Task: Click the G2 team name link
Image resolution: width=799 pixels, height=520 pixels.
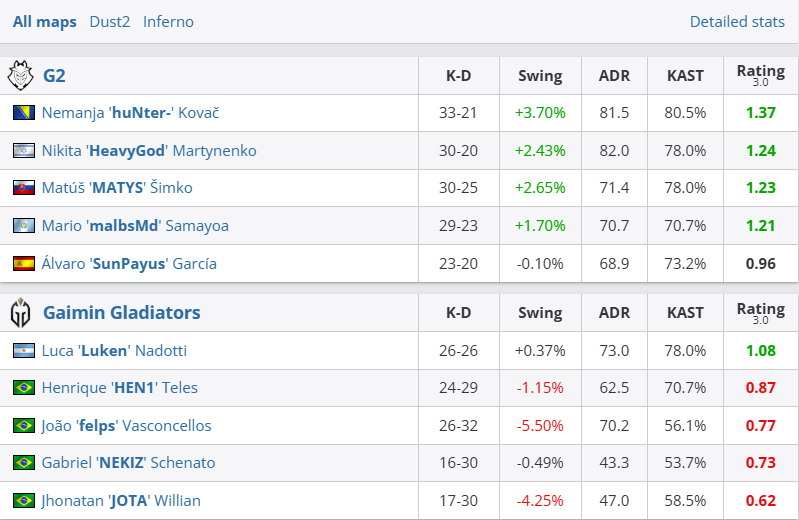Action: pos(54,75)
